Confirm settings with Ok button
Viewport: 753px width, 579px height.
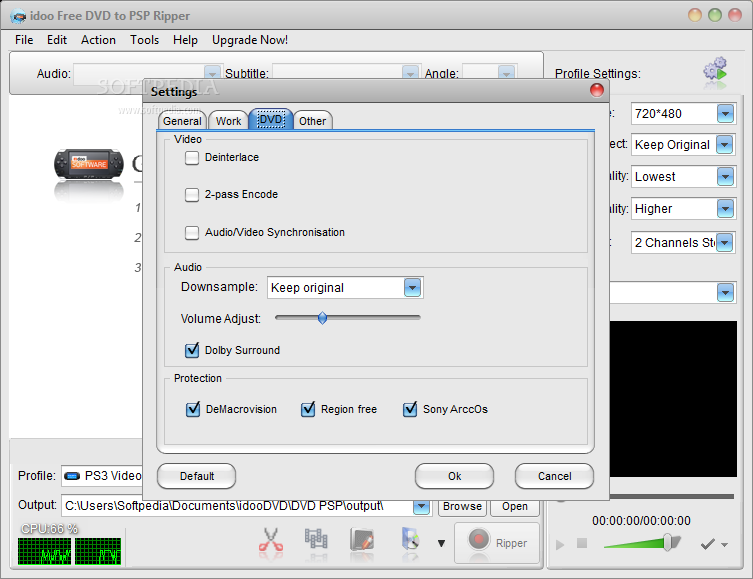point(454,476)
